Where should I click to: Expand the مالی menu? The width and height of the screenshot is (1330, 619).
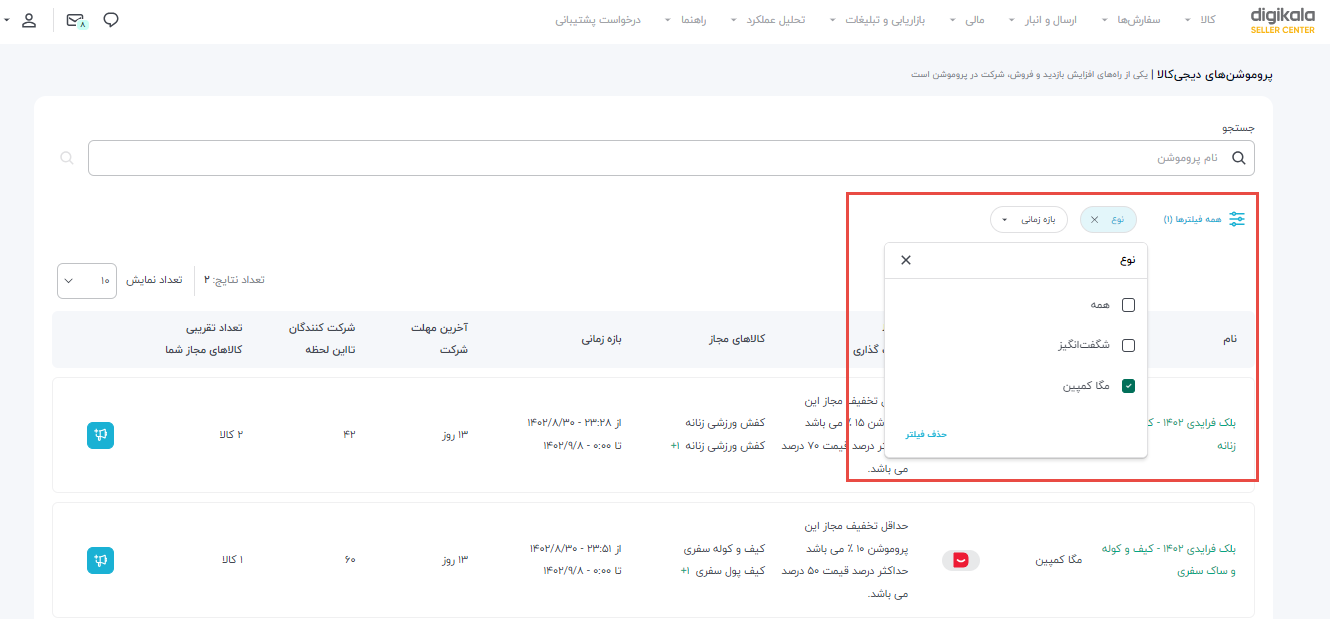pos(967,20)
